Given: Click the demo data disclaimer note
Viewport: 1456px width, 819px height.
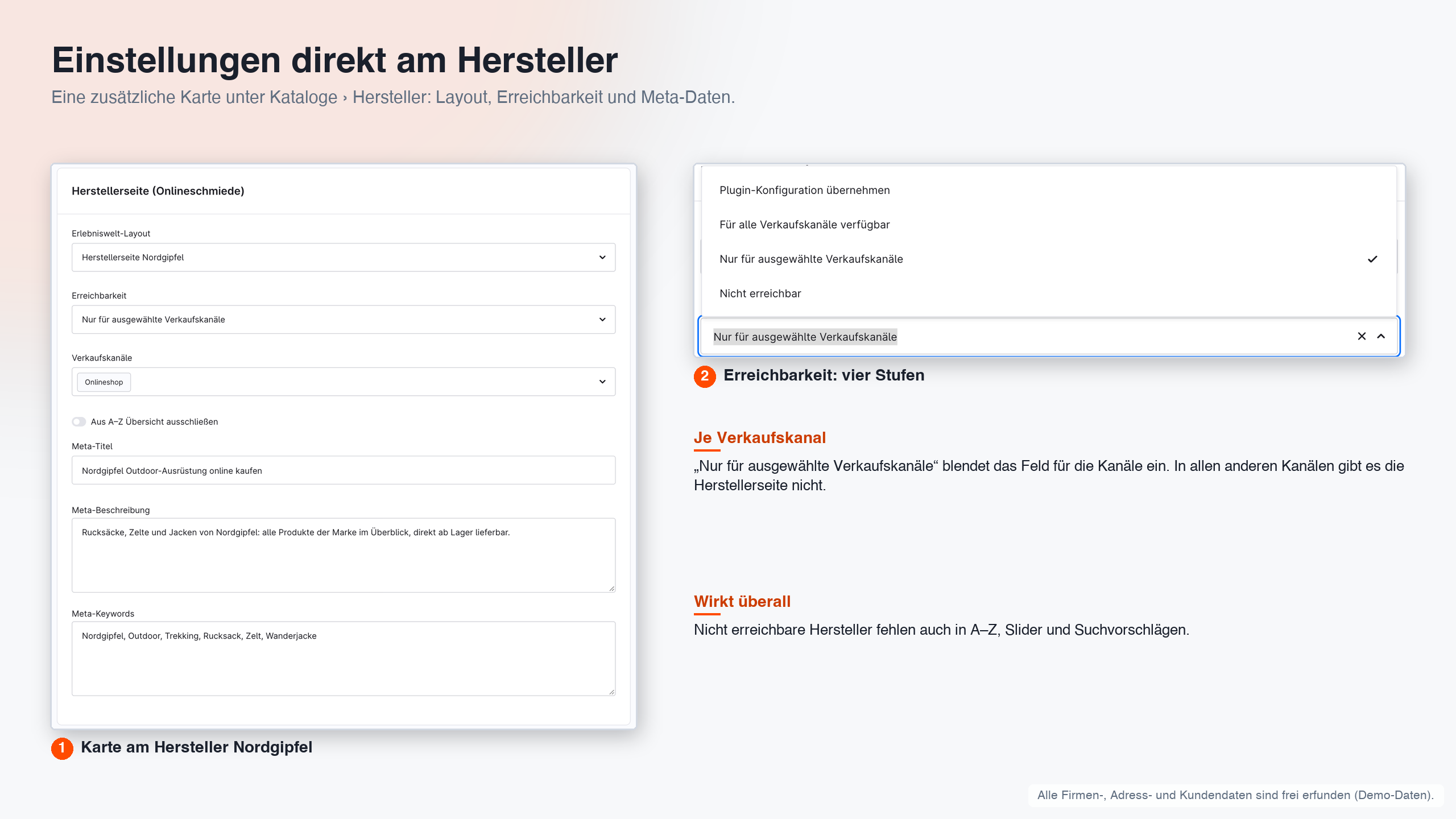Looking at the screenshot, I should coord(1235,795).
